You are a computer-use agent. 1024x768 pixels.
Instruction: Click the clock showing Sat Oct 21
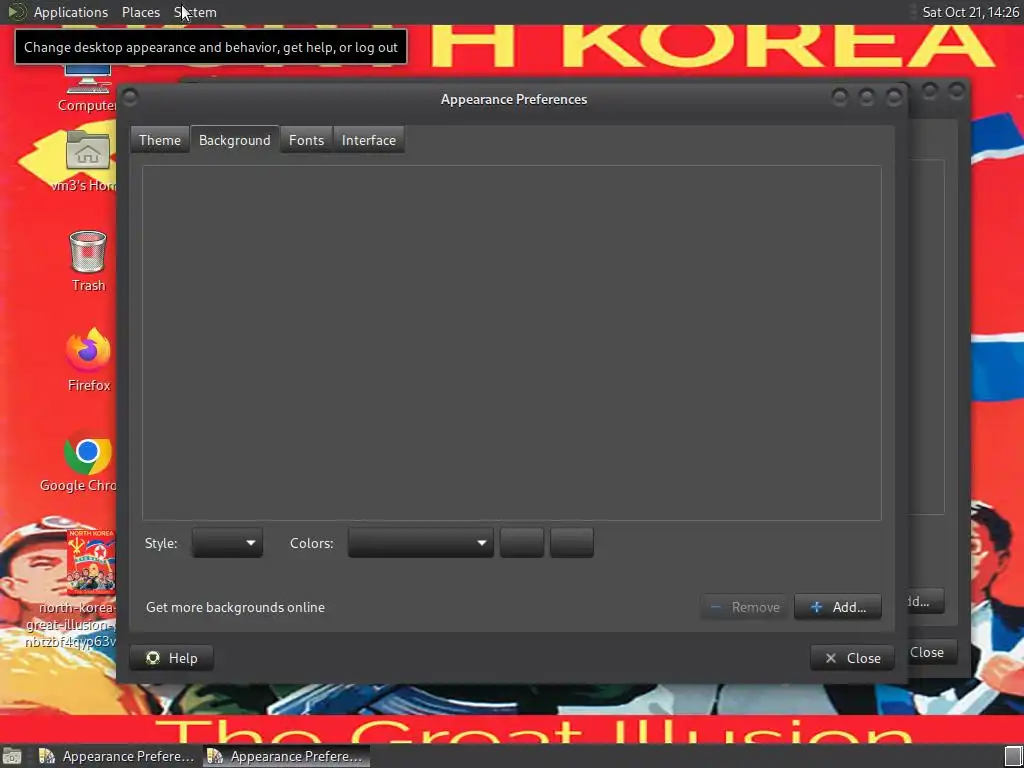970,12
